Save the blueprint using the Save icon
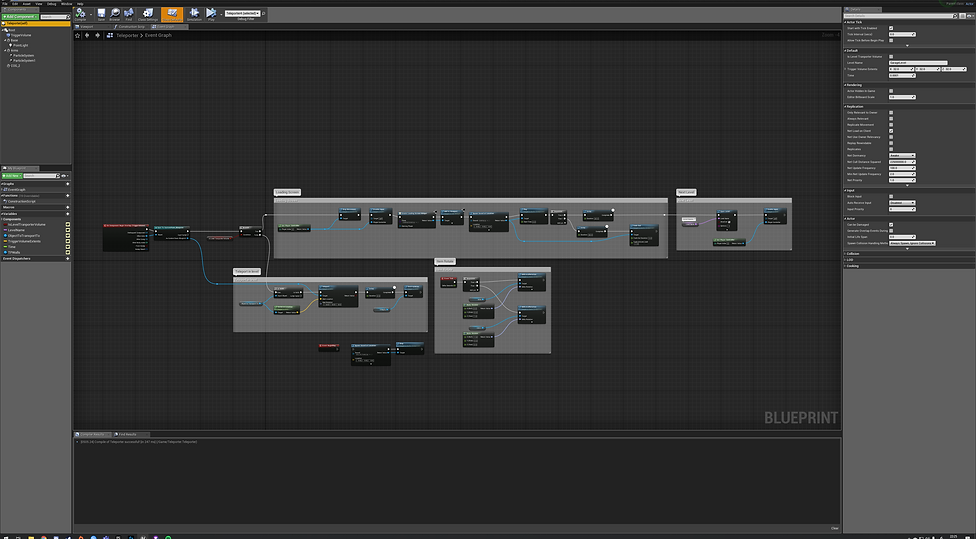The width and height of the screenshot is (976, 539). (x=101, y=14)
